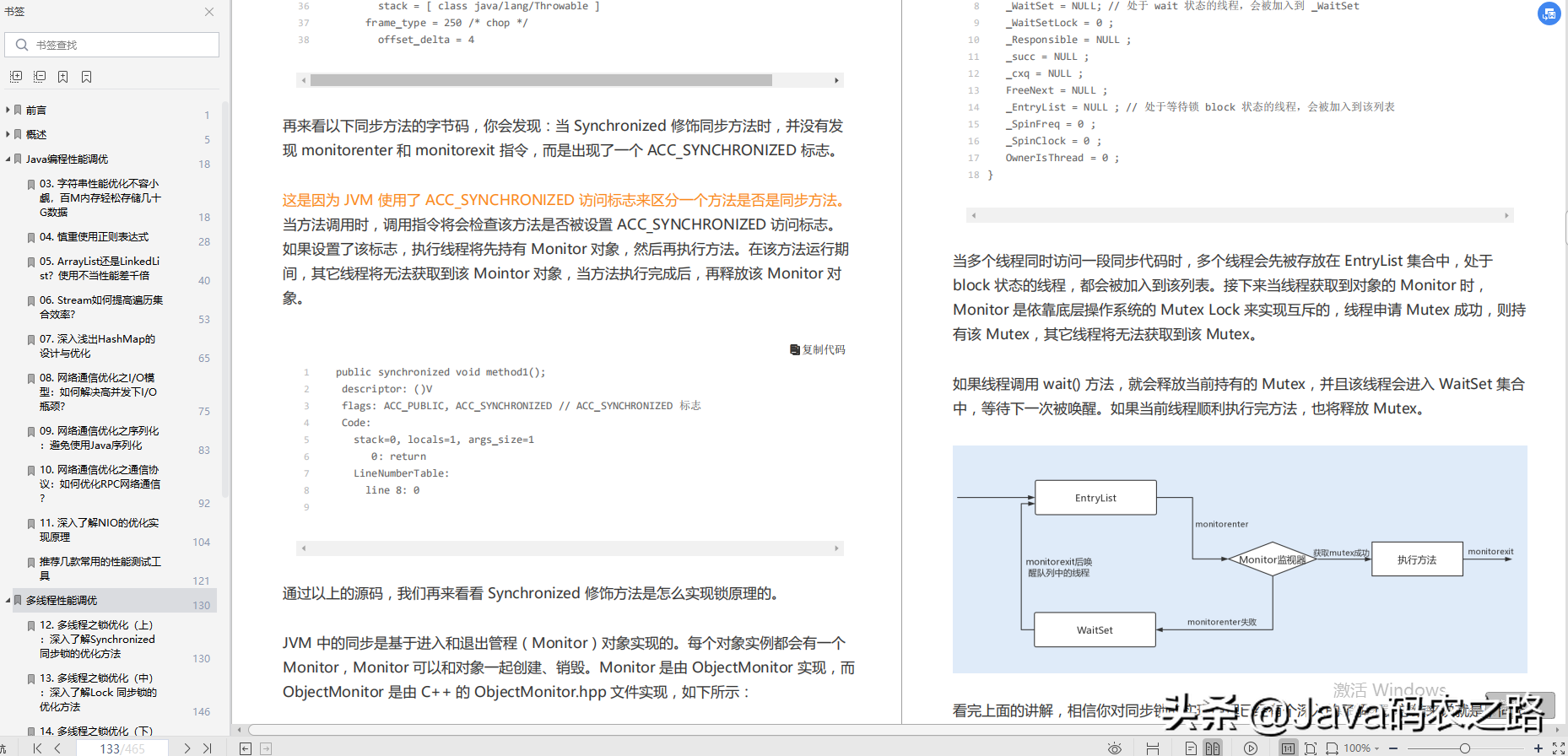Click the blue floating assistant icon
Screen dimensions: 1568x756
(1549, 13)
